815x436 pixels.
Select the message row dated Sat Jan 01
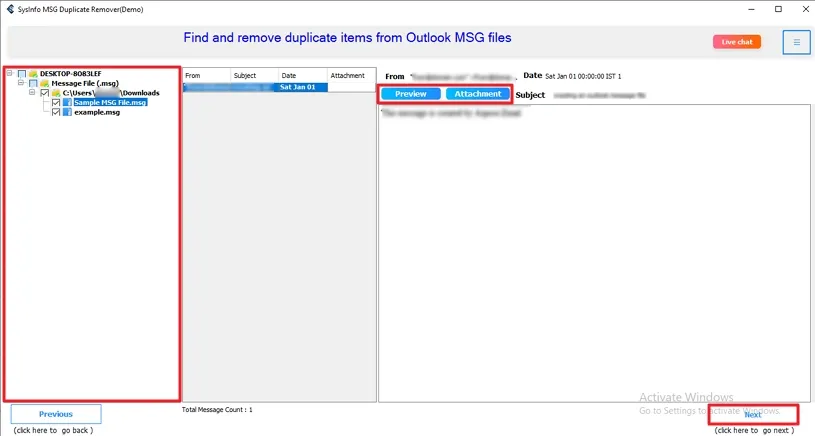(x=255, y=87)
